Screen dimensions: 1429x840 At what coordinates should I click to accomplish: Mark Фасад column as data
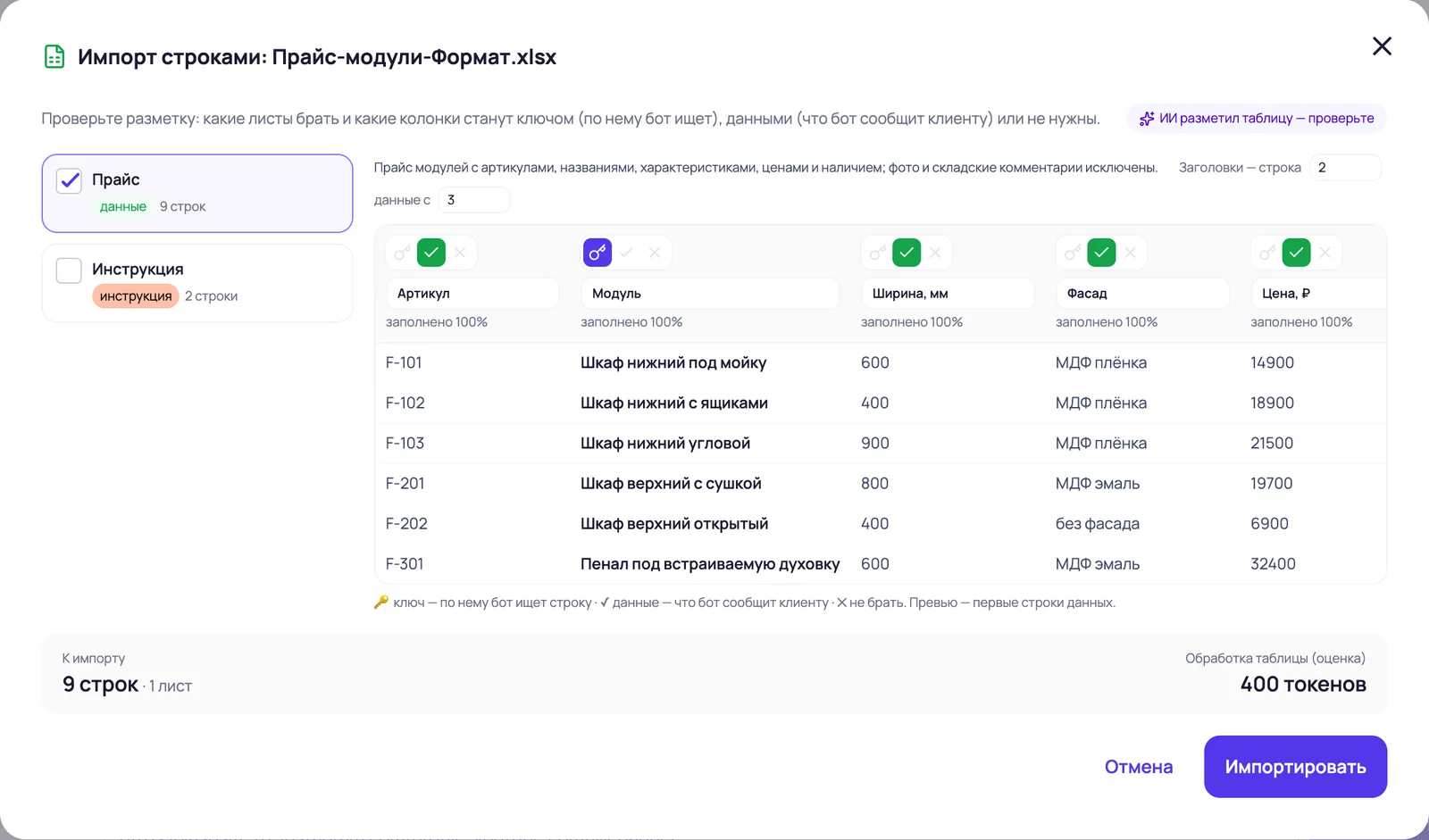click(1101, 253)
